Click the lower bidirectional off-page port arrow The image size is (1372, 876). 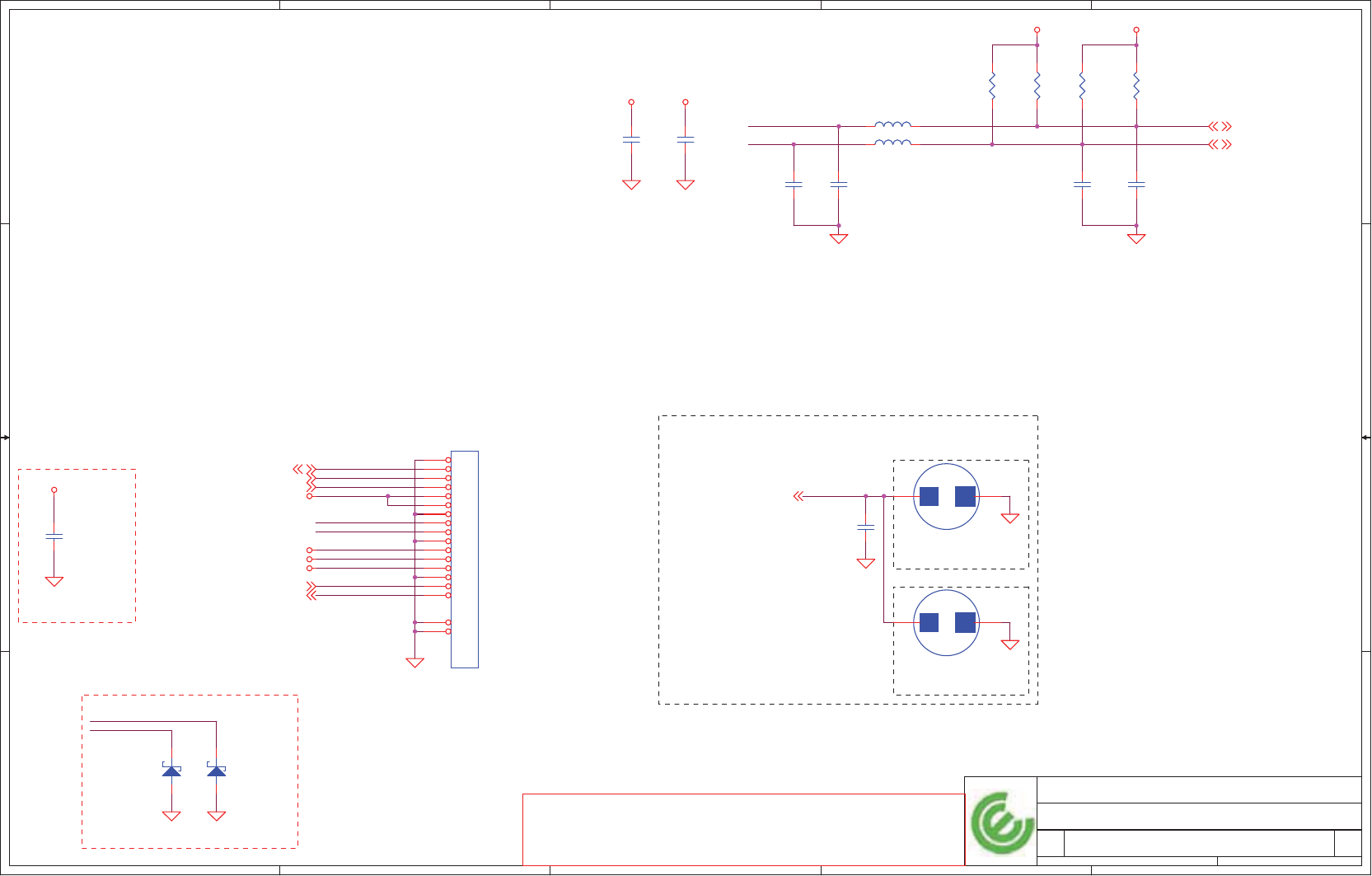click(x=1220, y=145)
